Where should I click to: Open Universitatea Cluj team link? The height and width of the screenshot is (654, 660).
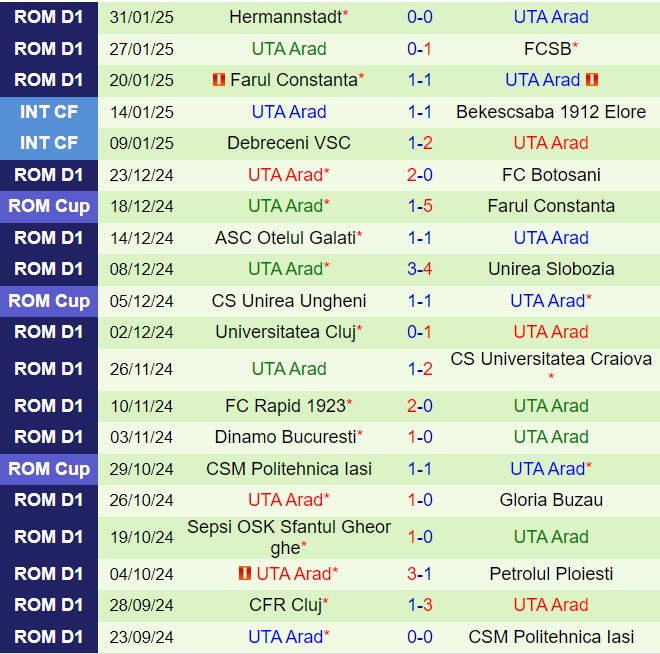coord(285,332)
